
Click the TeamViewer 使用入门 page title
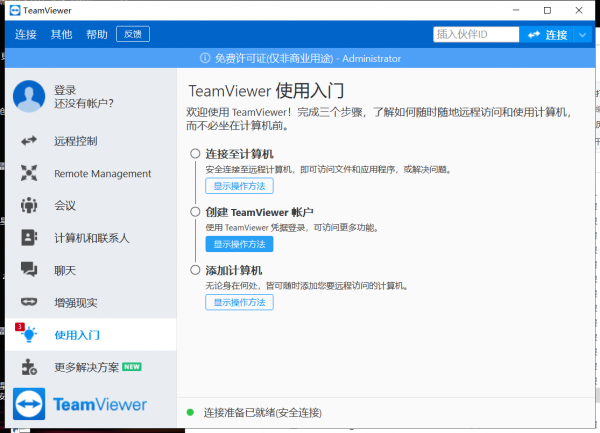tap(266, 91)
